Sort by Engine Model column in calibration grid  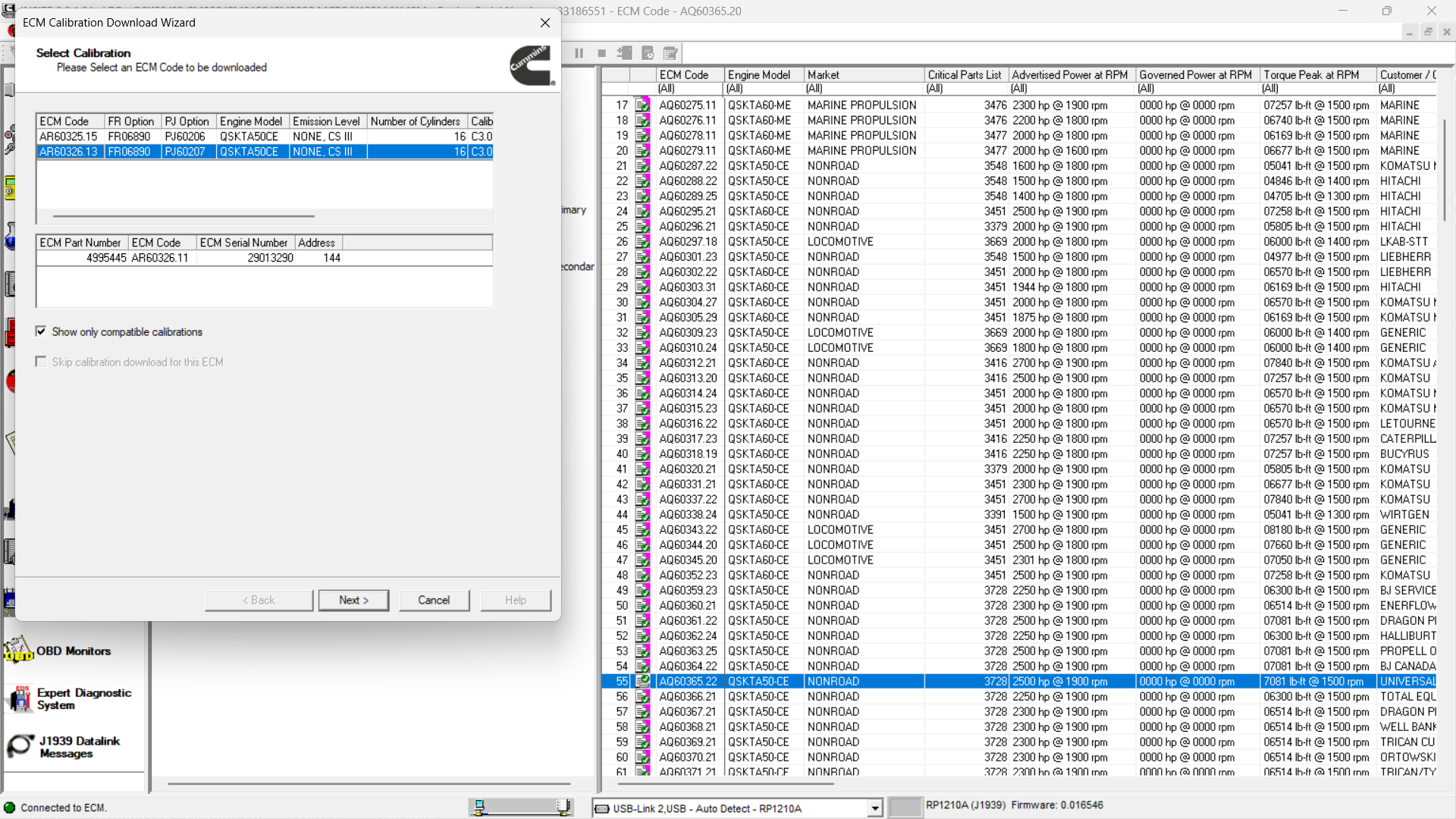pyautogui.click(x=764, y=75)
